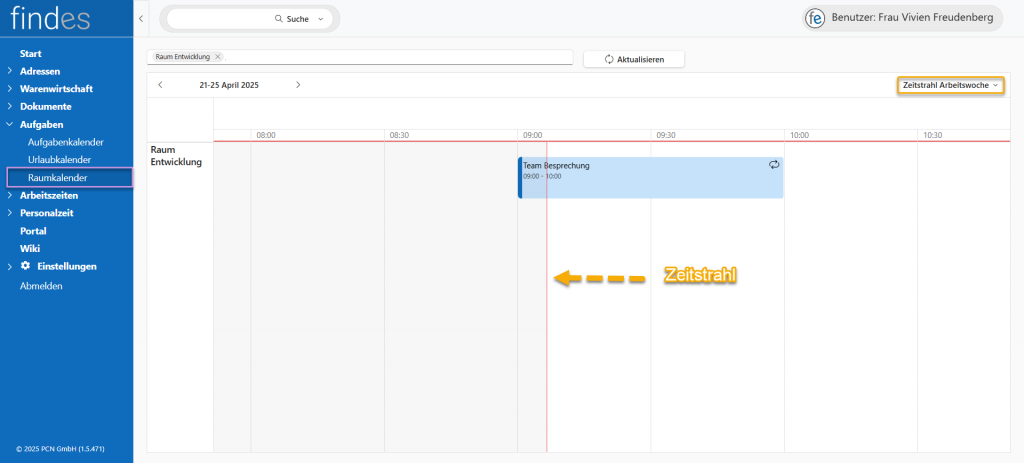Click Abmelden to log out
Image resolution: width=1024 pixels, height=463 pixels.
coord(41,286)
